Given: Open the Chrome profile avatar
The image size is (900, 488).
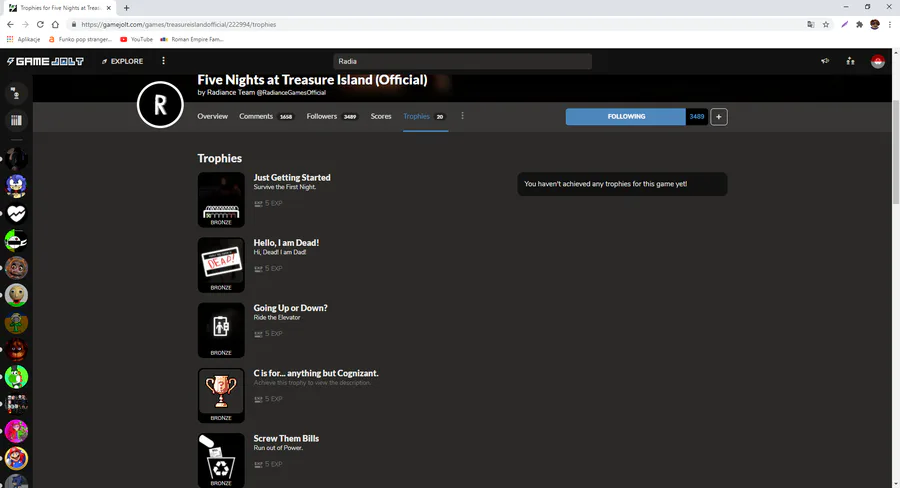Looking at the screenshot, I should [875, 25].
